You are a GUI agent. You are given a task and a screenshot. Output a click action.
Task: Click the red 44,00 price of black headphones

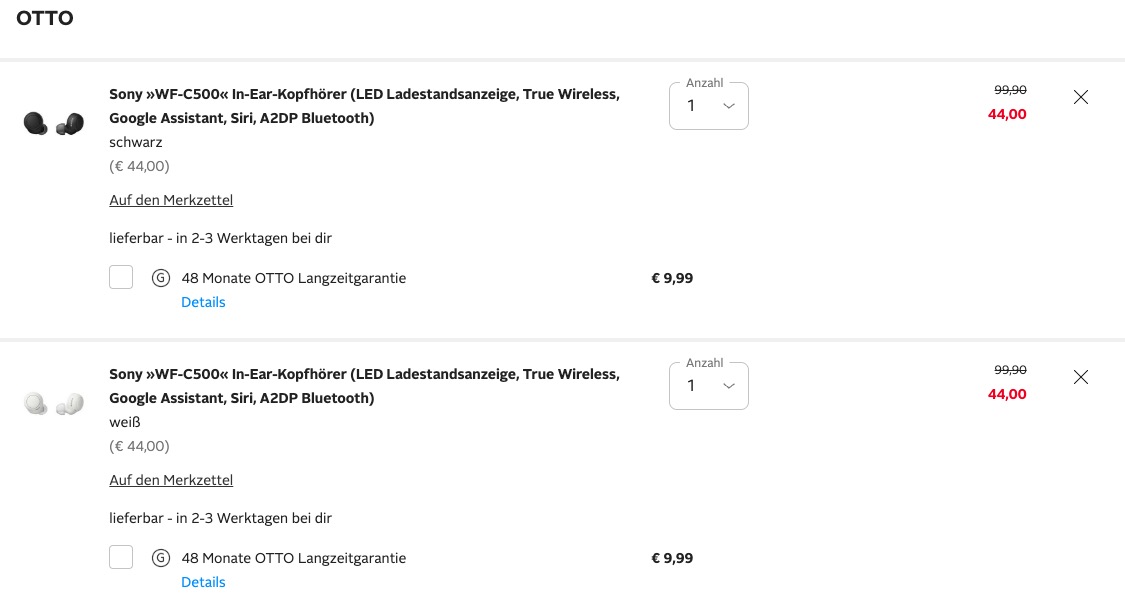(1007, 114)
